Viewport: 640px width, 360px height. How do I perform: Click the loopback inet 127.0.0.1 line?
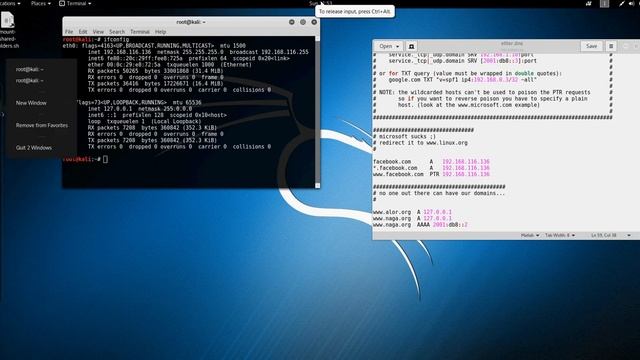click(x=140, y=109)
